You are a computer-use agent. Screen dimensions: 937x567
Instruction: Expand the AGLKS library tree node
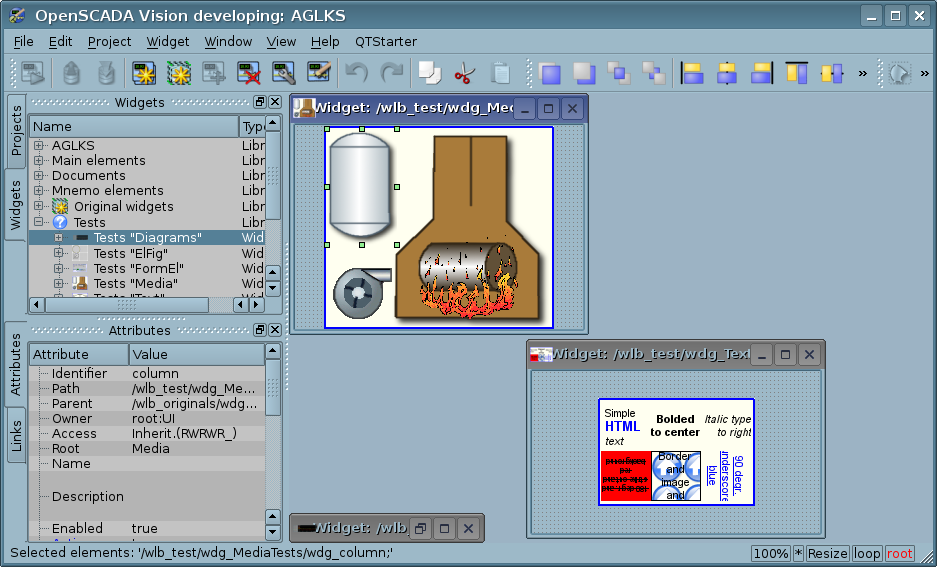40,146
